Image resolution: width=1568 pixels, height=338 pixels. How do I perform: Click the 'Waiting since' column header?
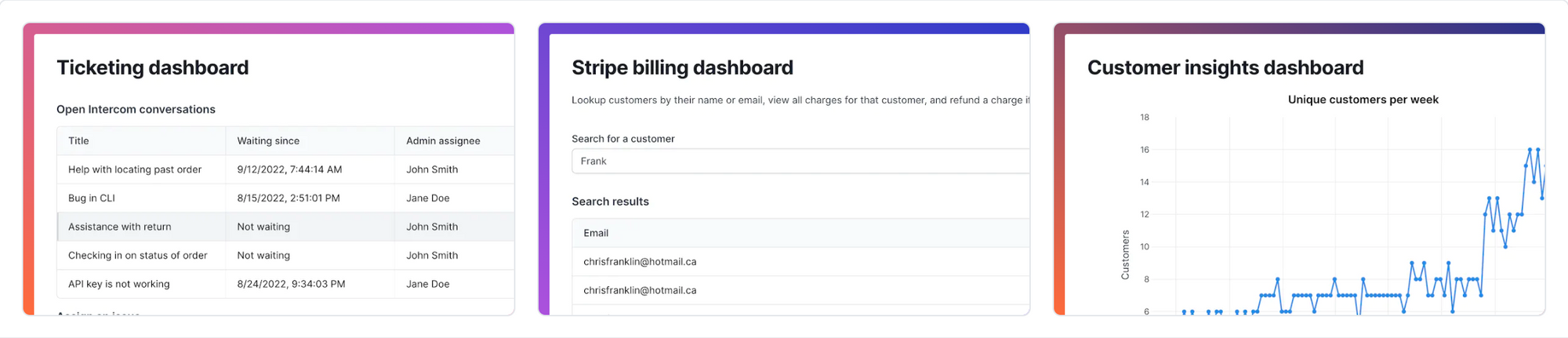[268, 141]
